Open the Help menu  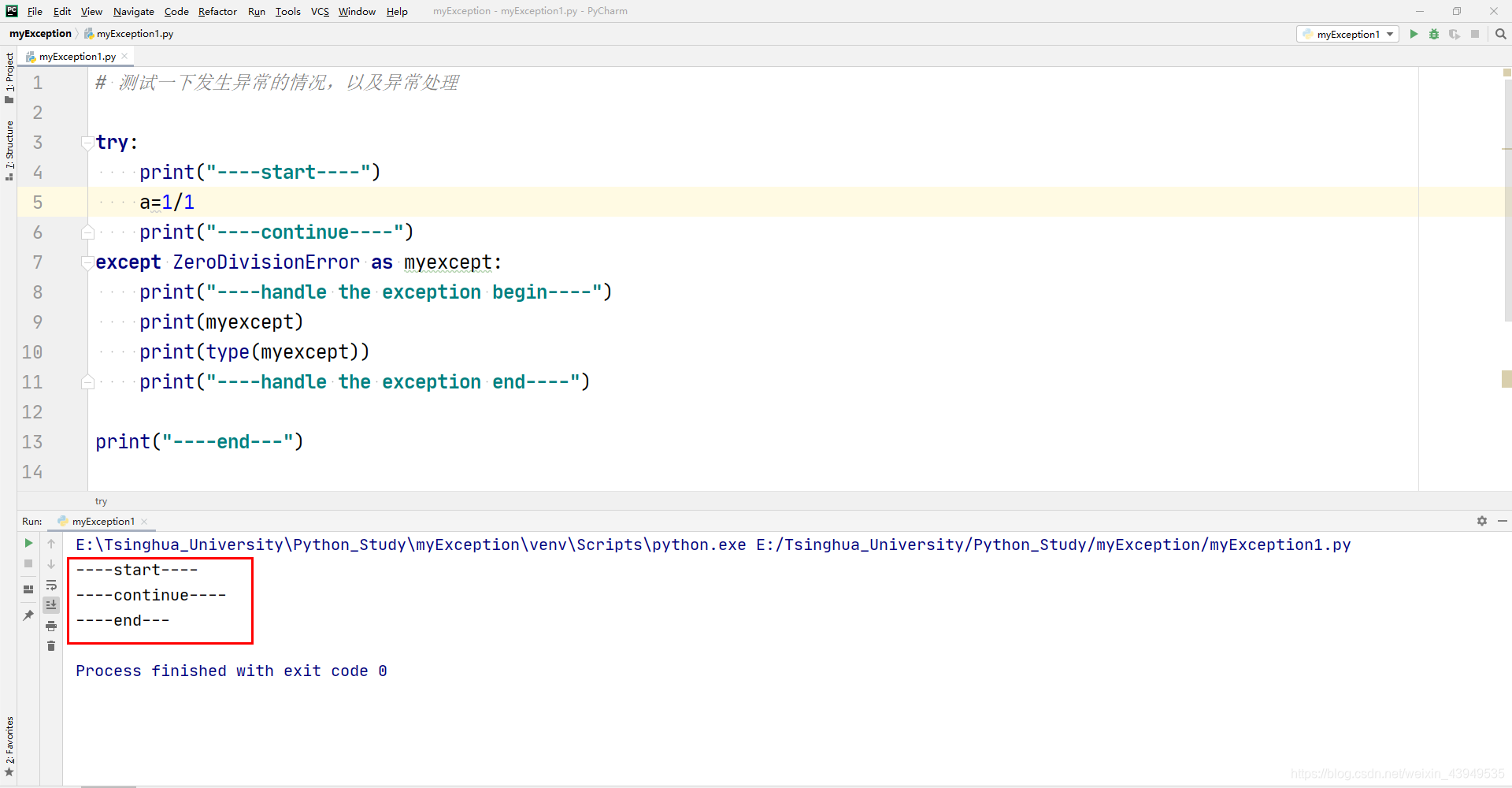coord(397,11)
